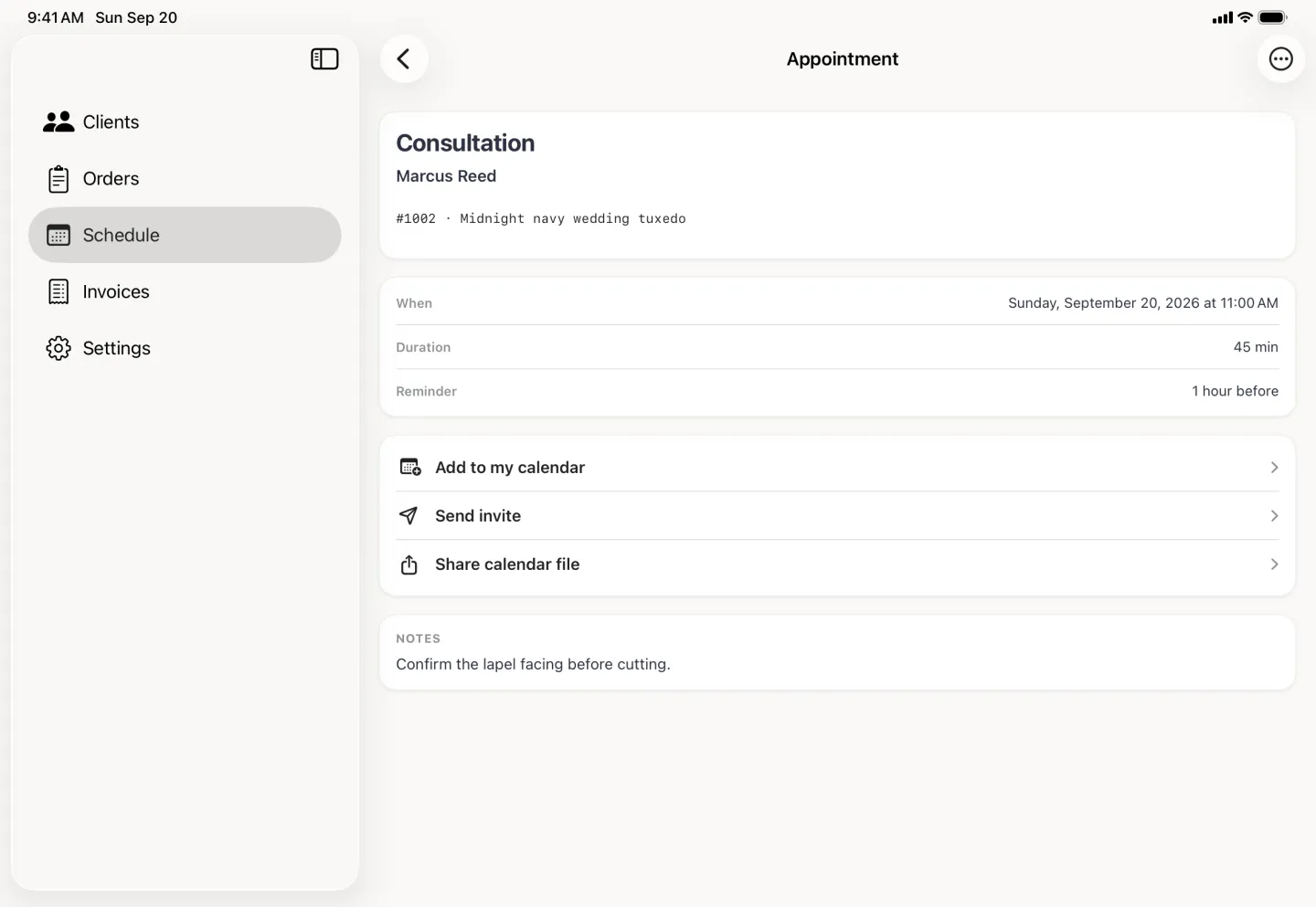Click the calendar-plus icon beside Add to my calendar
1316x907 pixels.
pyautogui.click(x=410, y=468)
